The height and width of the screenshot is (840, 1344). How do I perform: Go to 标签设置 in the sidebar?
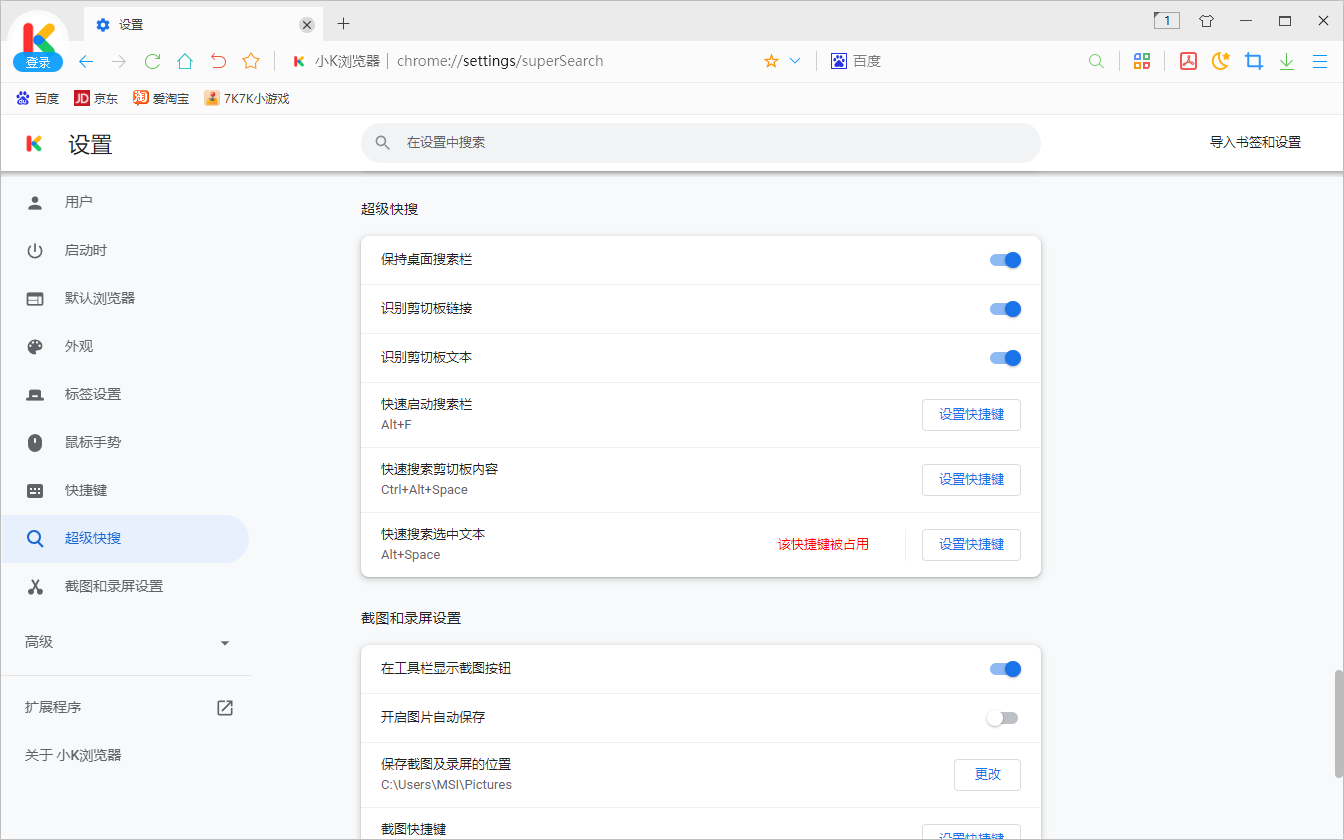coord(125,394)
